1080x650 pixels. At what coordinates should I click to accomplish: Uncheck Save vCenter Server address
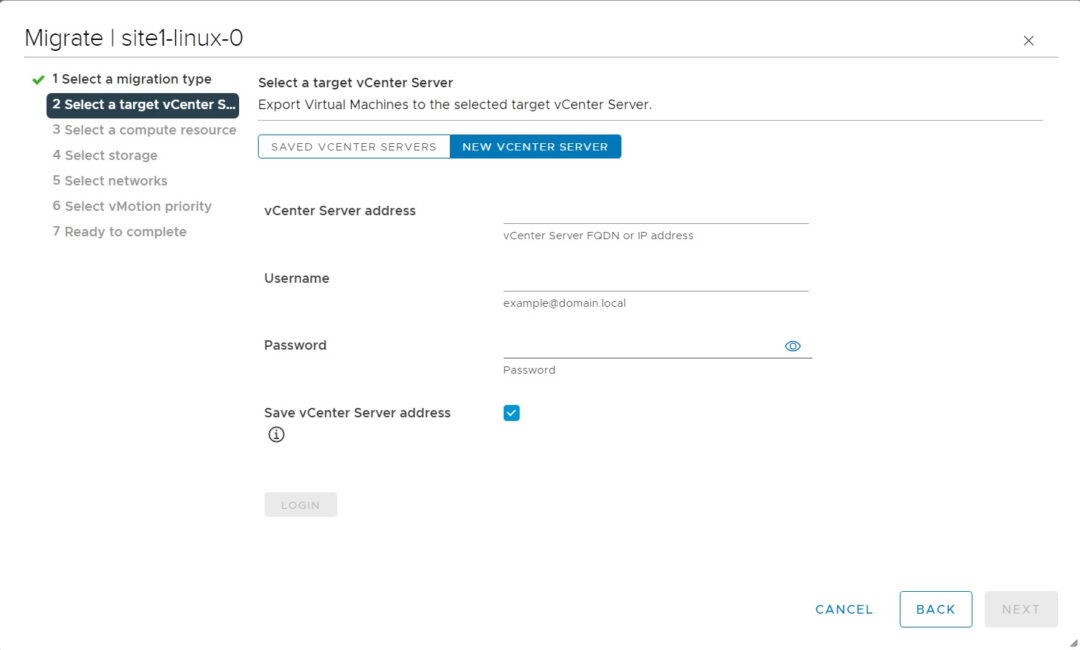point(511,412)
